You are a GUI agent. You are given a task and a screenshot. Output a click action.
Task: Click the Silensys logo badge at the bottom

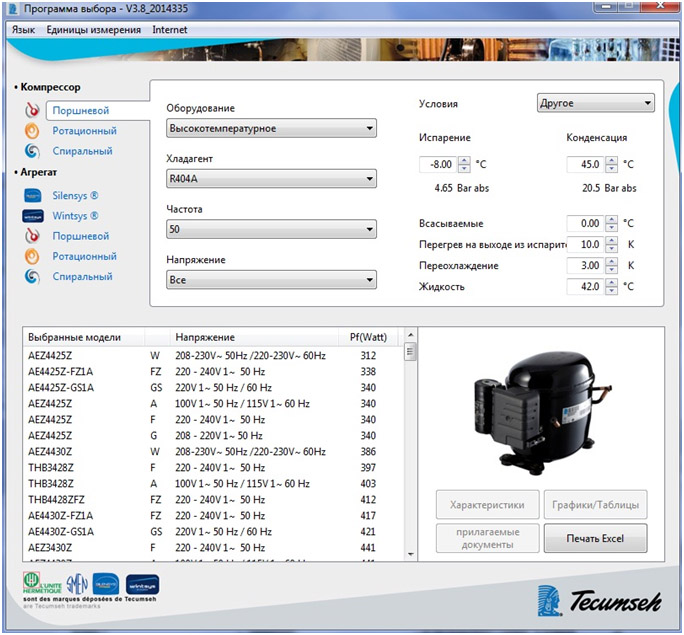pyautogui.click(x=106, y=584)
